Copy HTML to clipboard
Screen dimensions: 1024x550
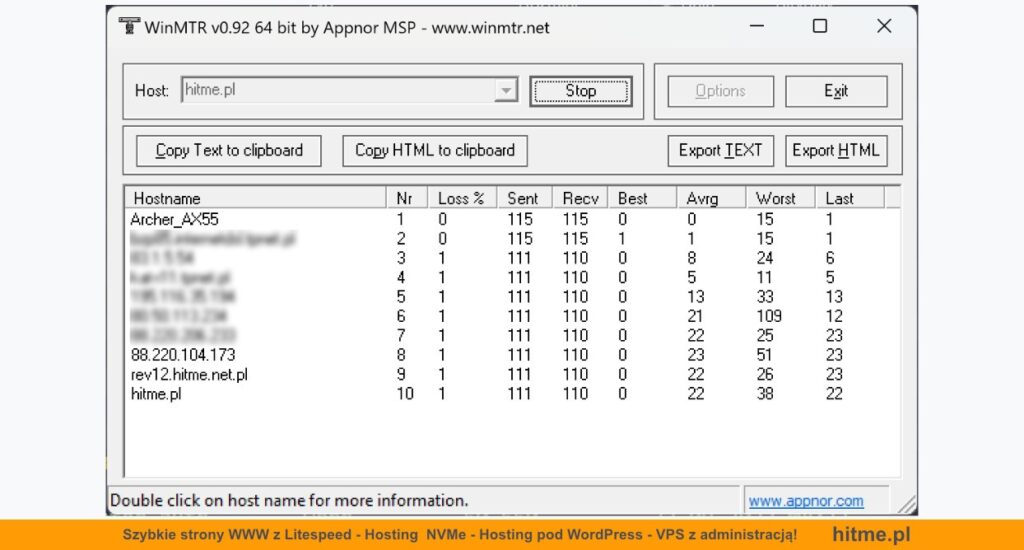coord(435,151)
